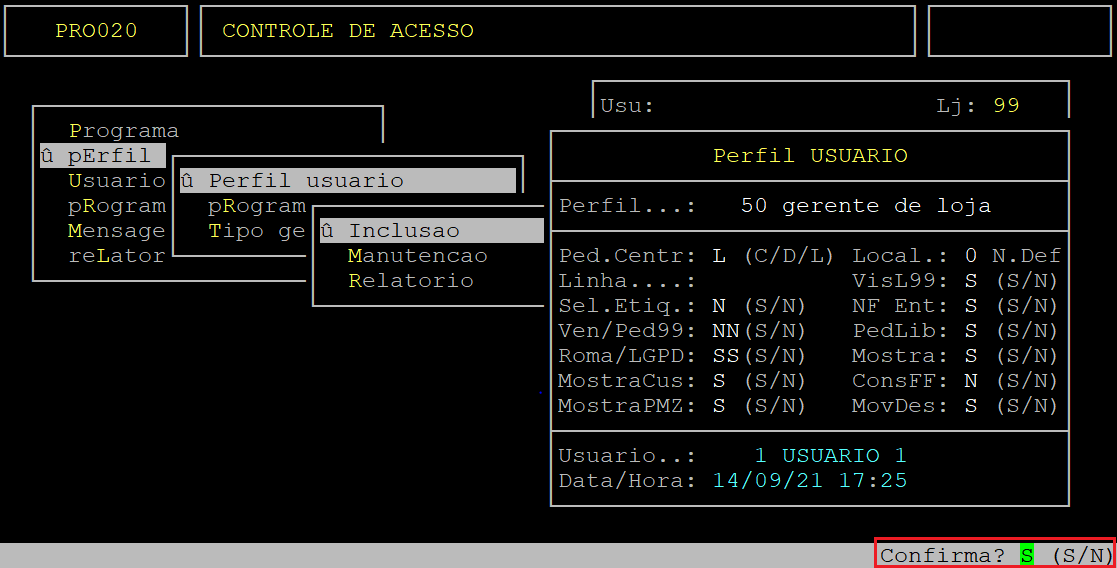Toggle the Sel.Etiq. S/N value
The image size is (1117, 568).
pyautogui.click(x=718, y=306)
